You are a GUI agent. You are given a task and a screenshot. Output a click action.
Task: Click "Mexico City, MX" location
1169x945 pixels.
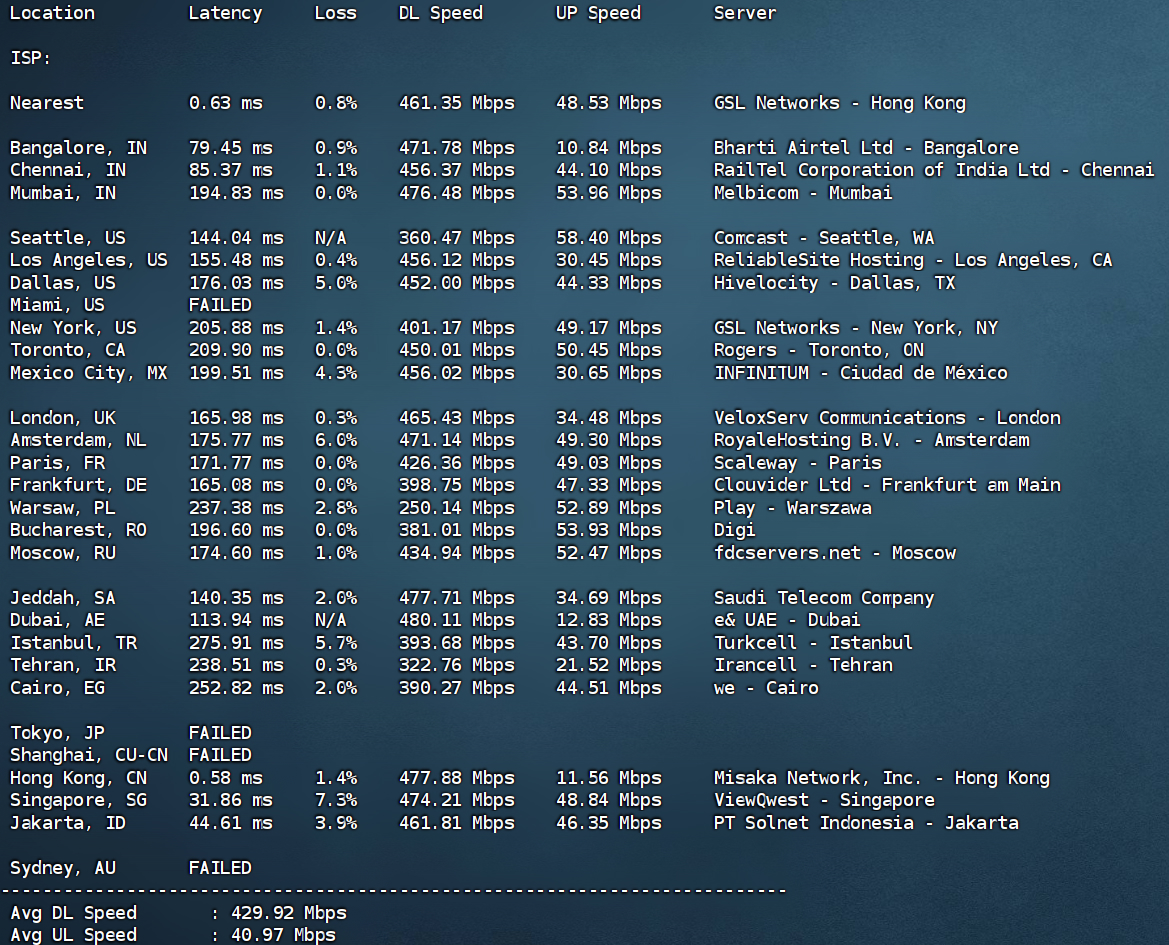coord(89,373)
